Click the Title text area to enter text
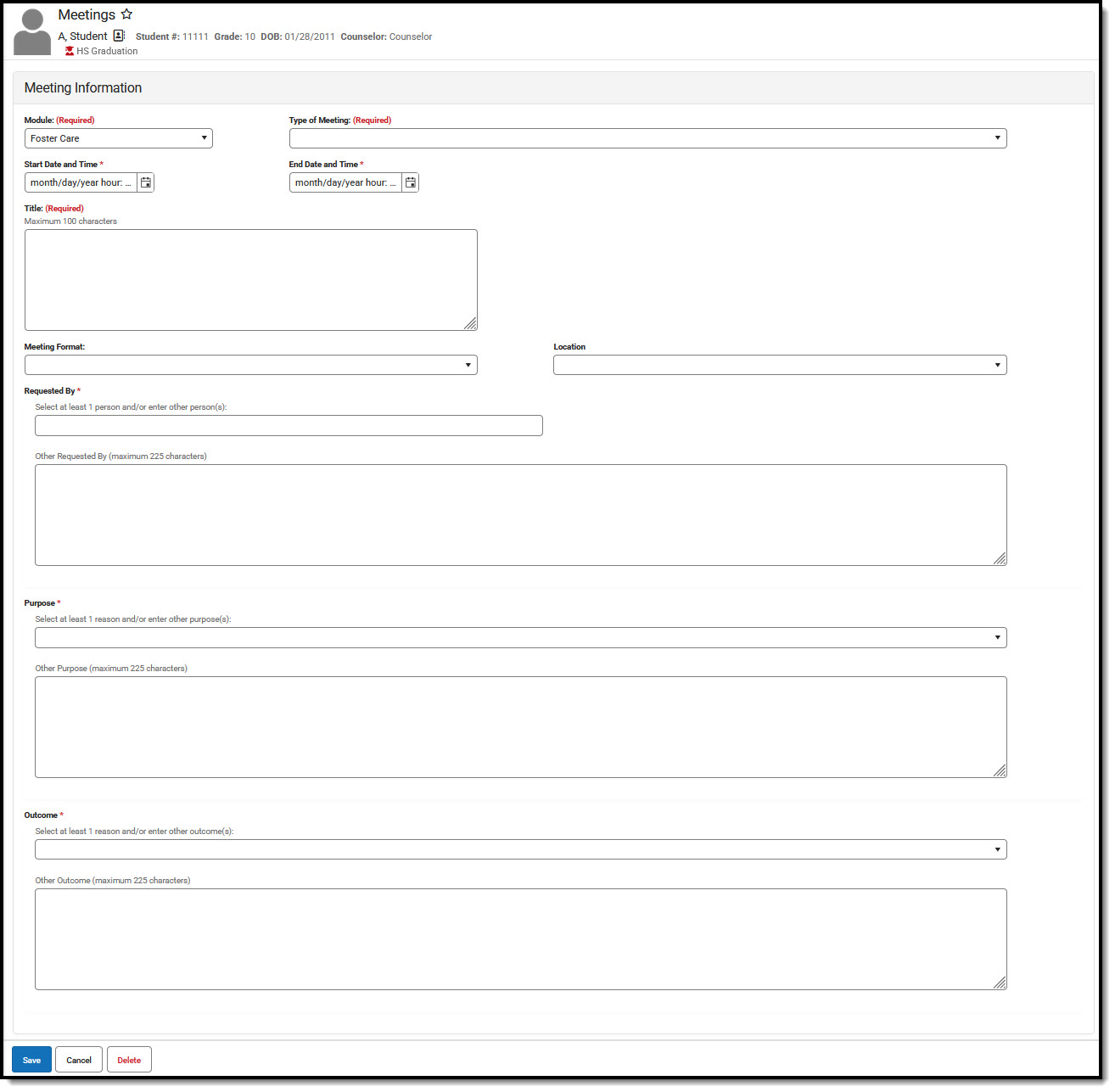The height and width of the screenshot is (1092, 1115). point(250,279)
